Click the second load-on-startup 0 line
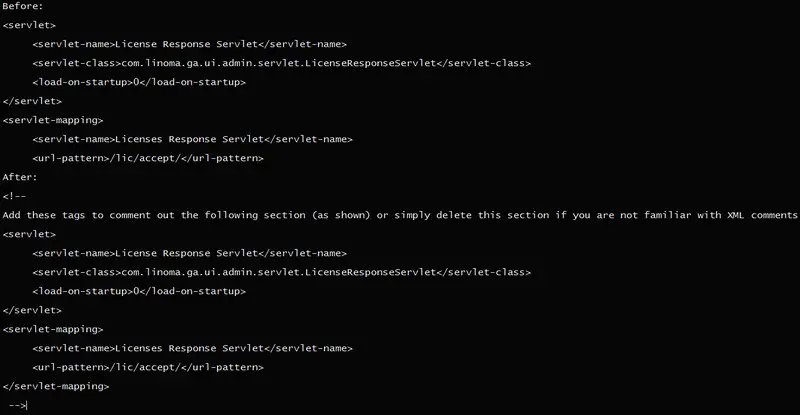 coord(139,291)
